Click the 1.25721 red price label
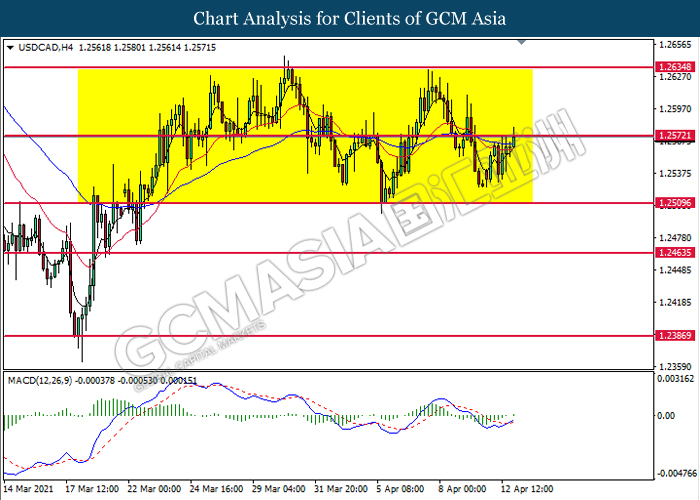The width and height of the screenshot is (700, 500). click(x=675, y=135)
